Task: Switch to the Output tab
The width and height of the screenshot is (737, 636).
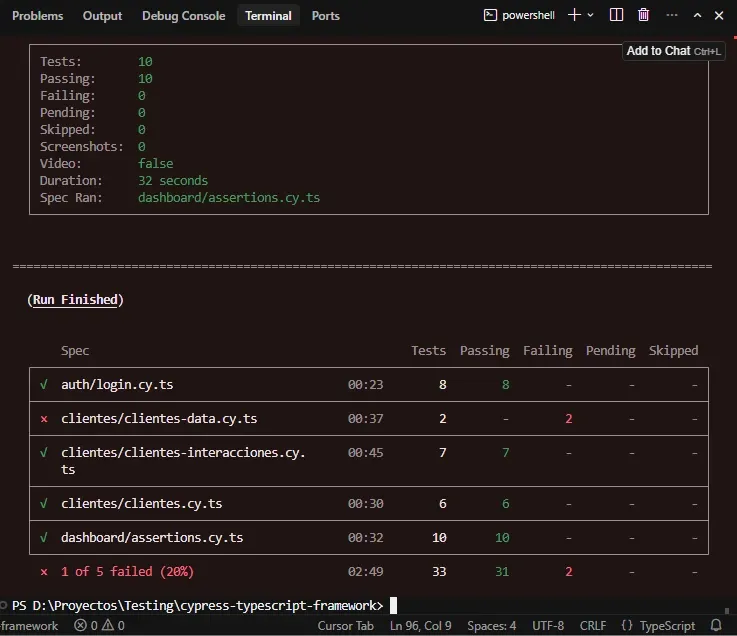Action: (102, 16)
